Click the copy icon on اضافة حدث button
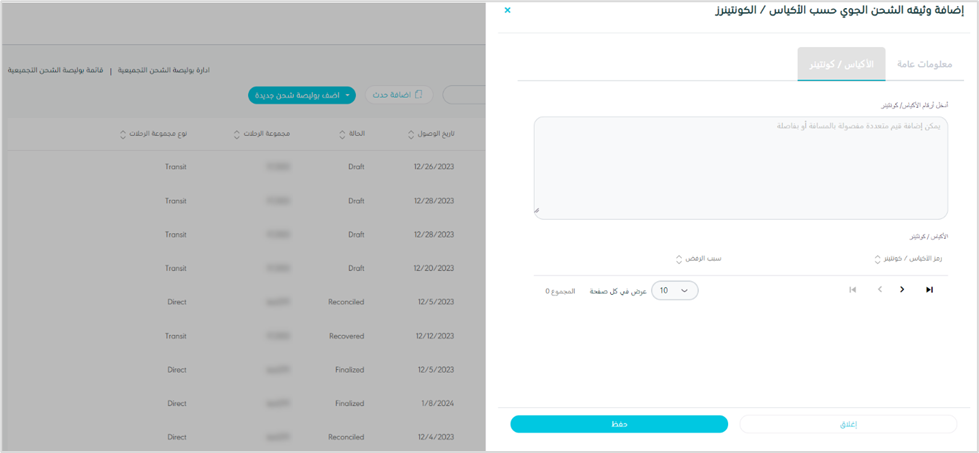Screen dimensions: 979x453 [x=419, y=95]
